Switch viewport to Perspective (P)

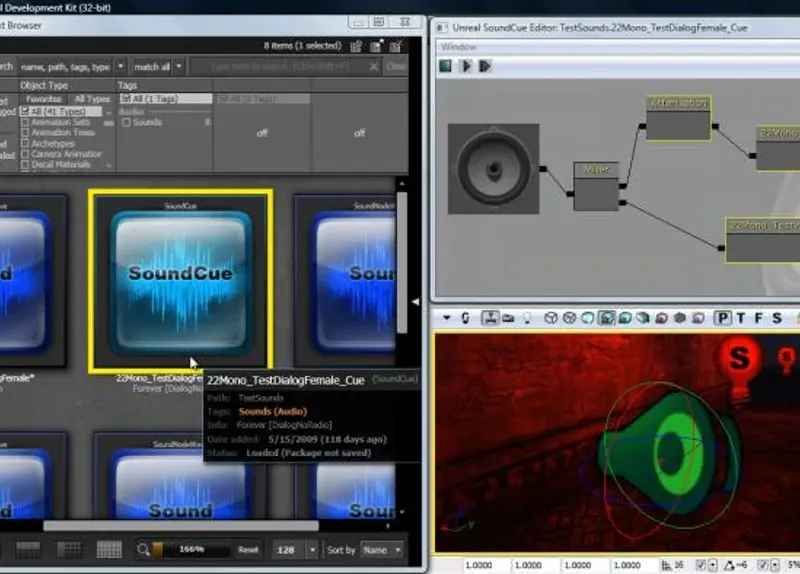tap(722, 318)
